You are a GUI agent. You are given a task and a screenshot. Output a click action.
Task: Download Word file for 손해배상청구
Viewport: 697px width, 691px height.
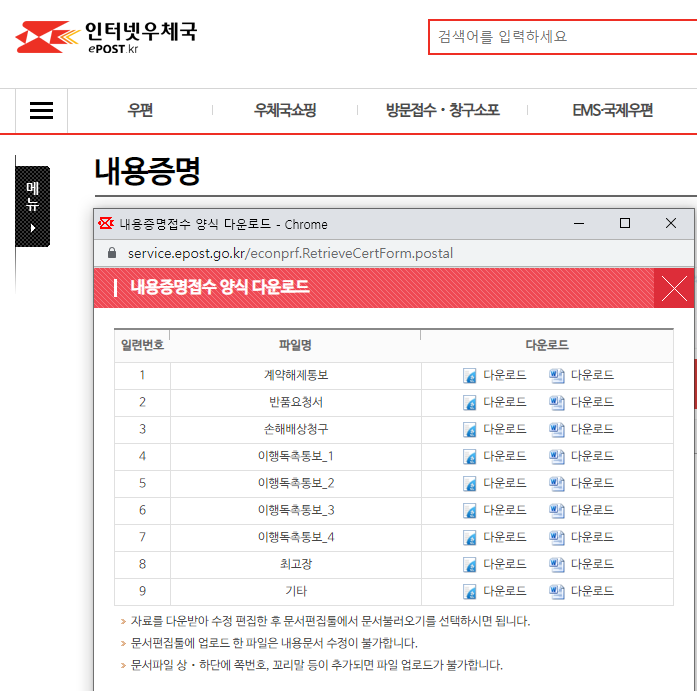pyautogui.click(x=581, y=430)
